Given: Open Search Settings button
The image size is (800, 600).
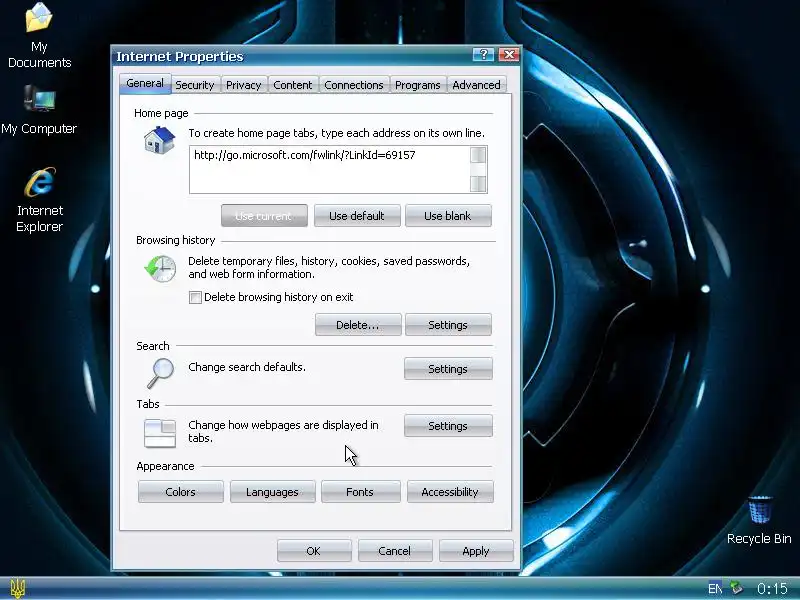Looking at the screenshot, I should click(x=448, y=369).
